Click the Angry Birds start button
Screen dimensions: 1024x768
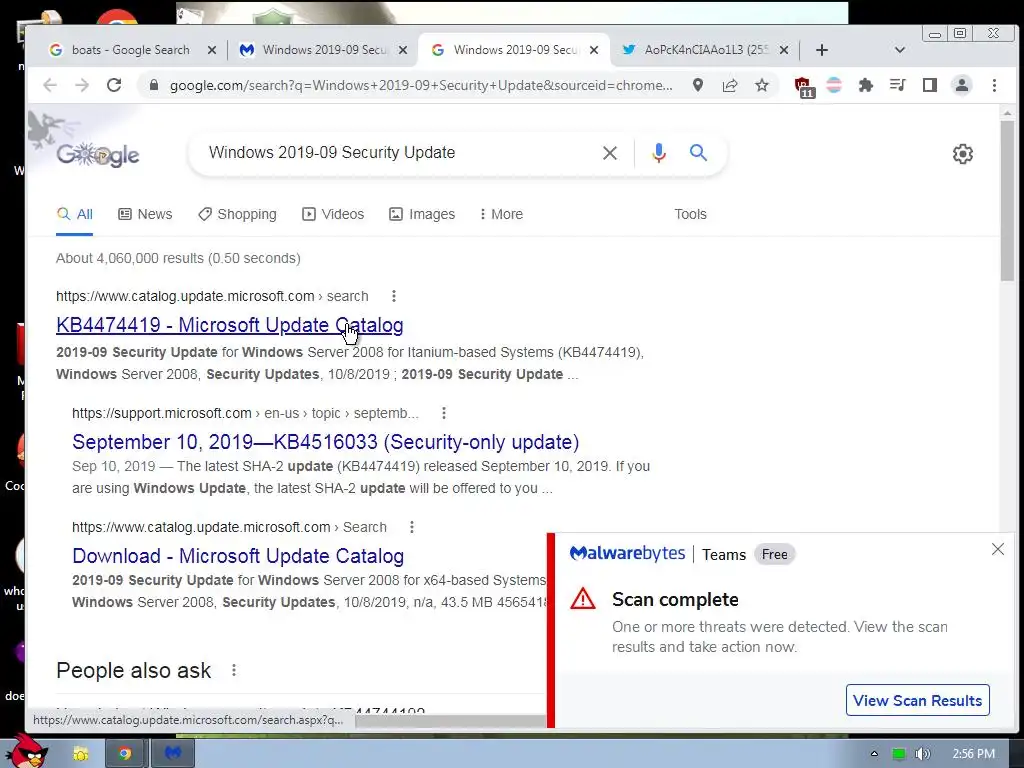(x=26, y=750)
